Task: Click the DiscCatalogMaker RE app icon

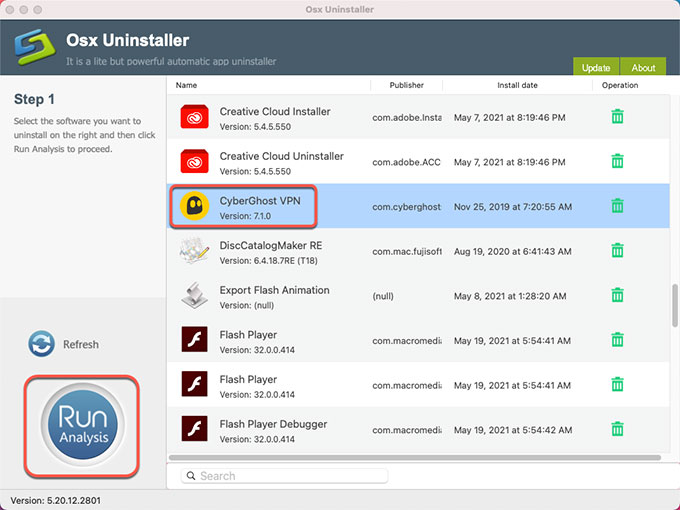Action: tap(194, 251)
